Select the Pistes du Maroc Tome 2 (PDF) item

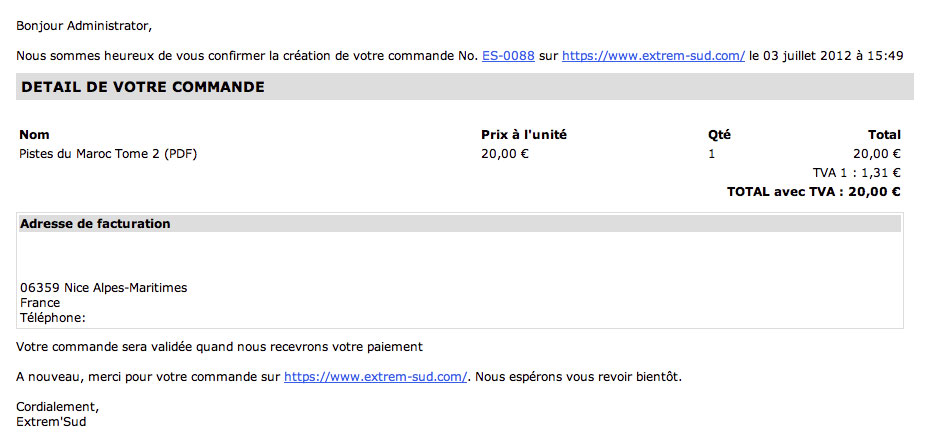click(x=108, y=154)
